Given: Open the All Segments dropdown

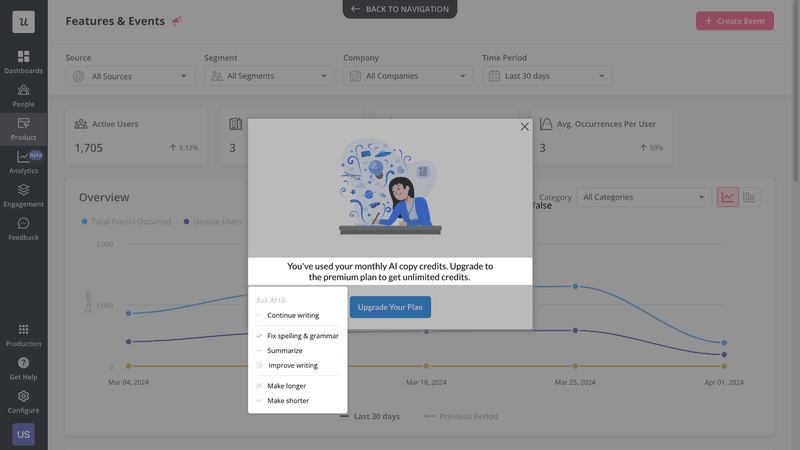Looking at the screenshot, I should click(x=269, y=76).
